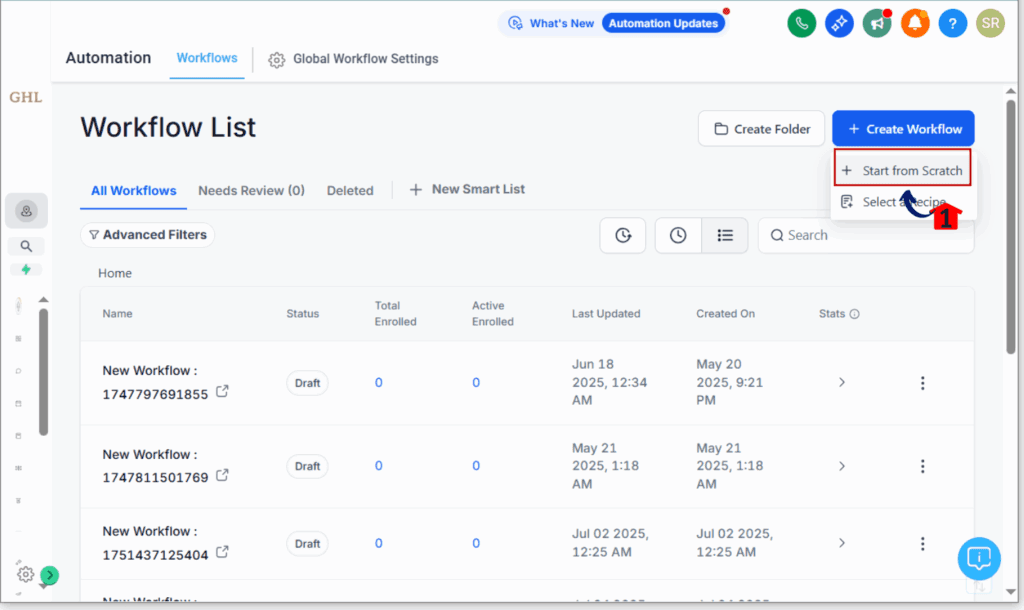This screenshot has width=1024, height=610.
Task: Expand stats chevron for workflow 1747811501769
Action: (x=842, y=466)
